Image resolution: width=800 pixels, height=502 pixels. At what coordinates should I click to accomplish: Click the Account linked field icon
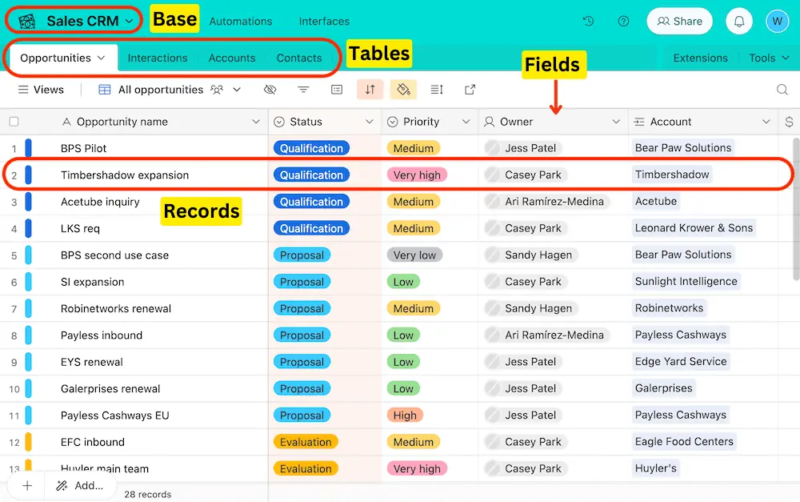click(x=639, y=122)
